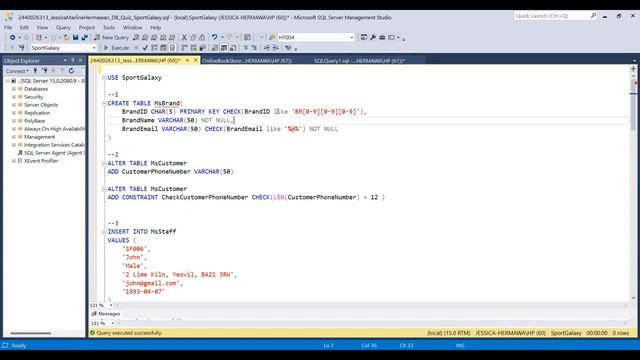
Task: Select the SQL Server 15.0.2080.9 root node
Action: tap(52, 81)
